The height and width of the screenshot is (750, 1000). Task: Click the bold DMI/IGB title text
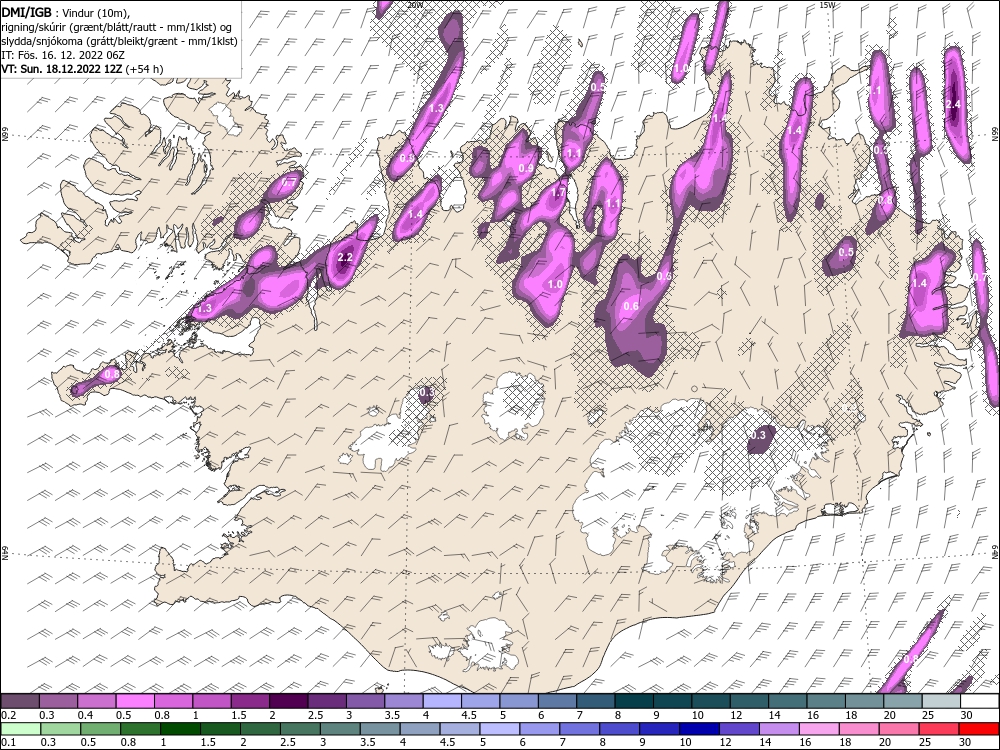tap(26, 11)
